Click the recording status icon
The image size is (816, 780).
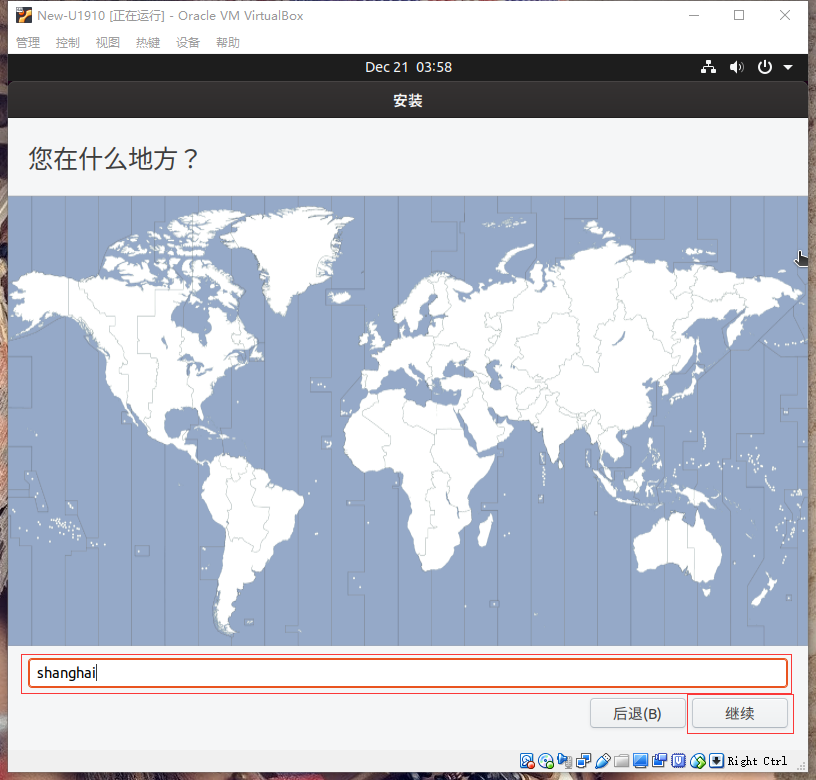[659, 761]
